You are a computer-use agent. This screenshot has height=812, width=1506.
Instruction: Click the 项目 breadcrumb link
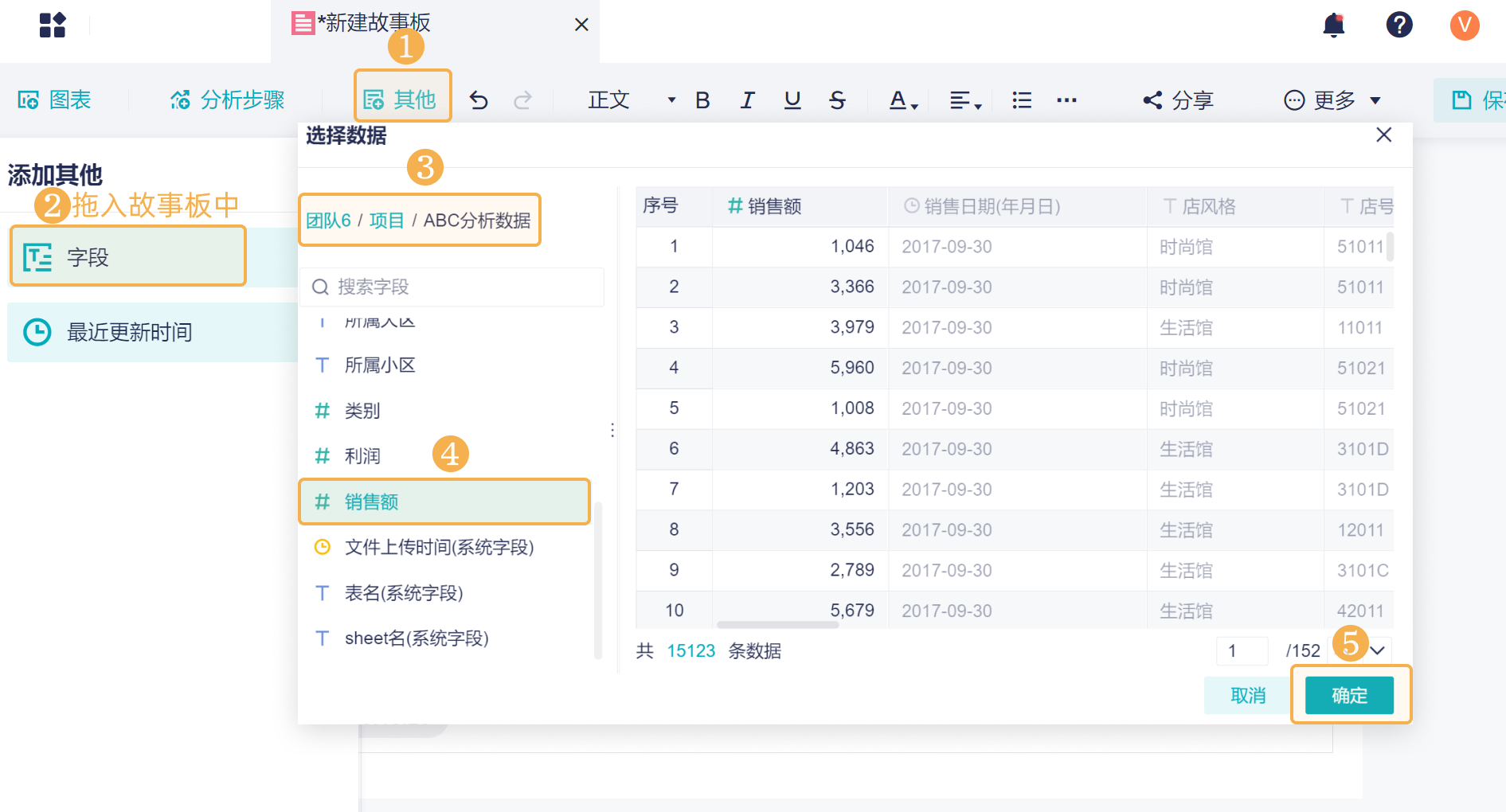pyautogui.click(x=386, y=221)
